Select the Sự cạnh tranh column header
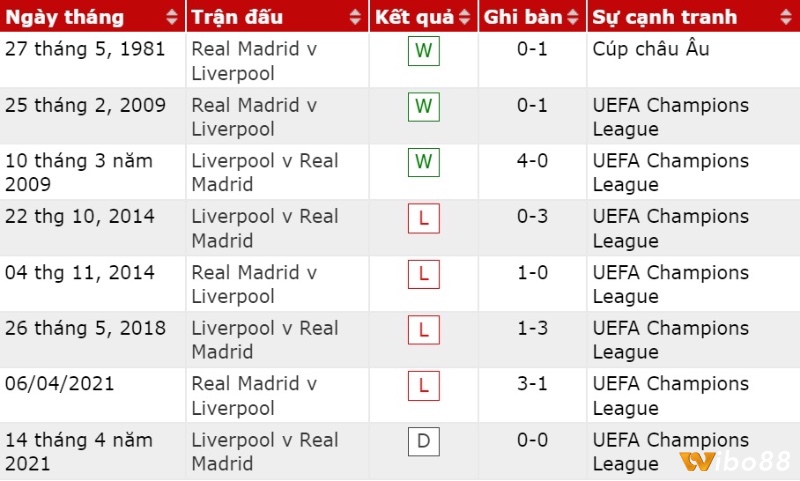The height and width of the screenshot is (481, 800). click(664, 17)
